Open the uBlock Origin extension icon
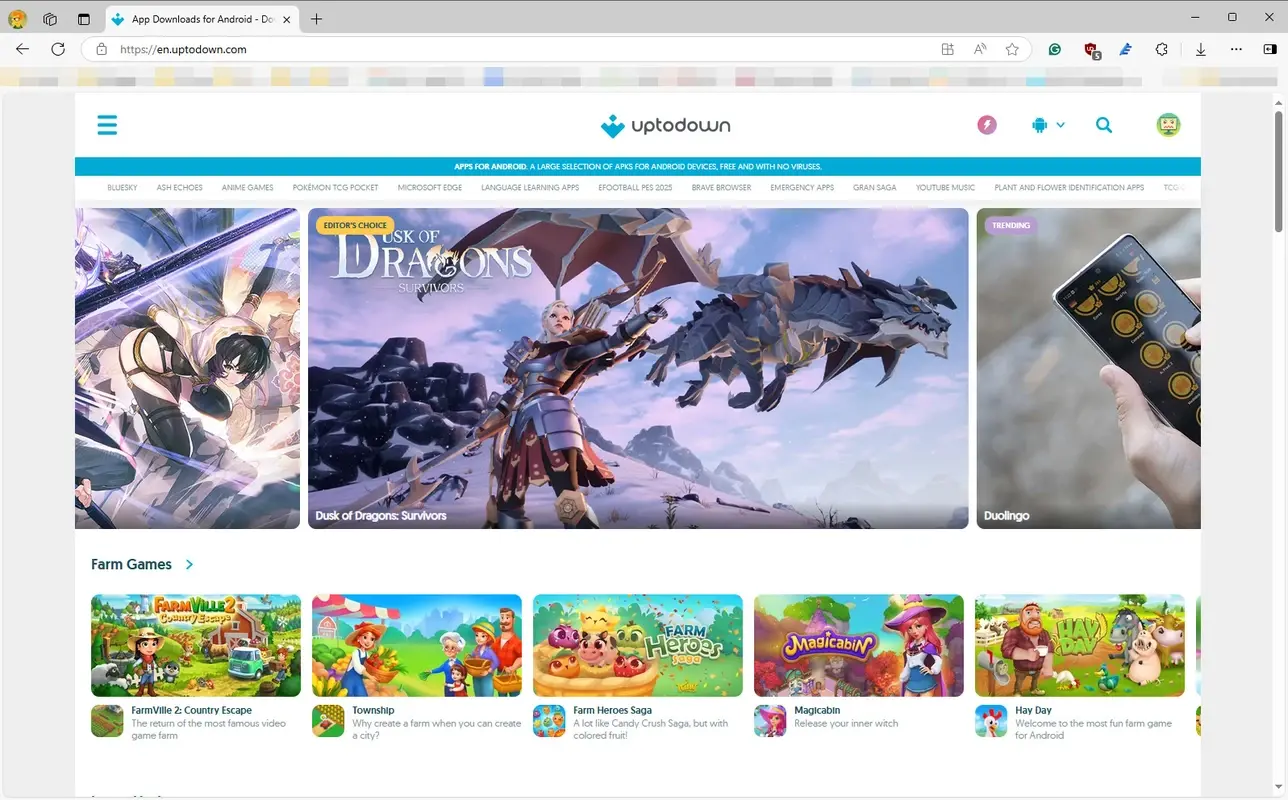This screenshot has height=800, width=1288. [1090, 48]
